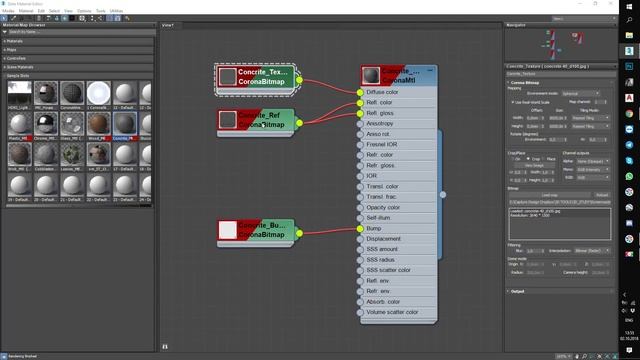The image size is (640, 360).
Task: Click the Opacity color input socket
Action: click(360, 207)
